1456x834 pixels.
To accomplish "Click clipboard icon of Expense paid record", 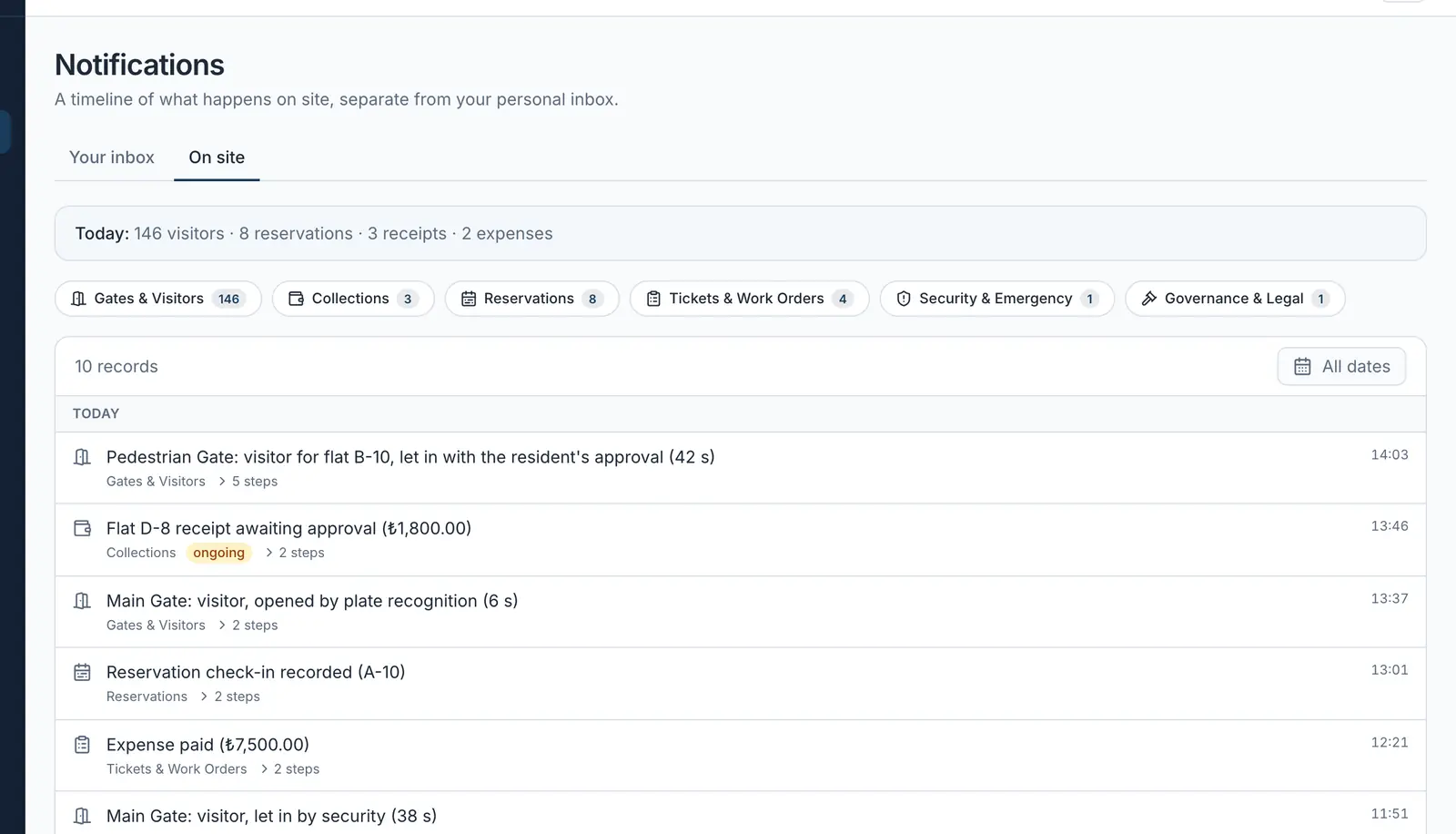I will (82, 745).
